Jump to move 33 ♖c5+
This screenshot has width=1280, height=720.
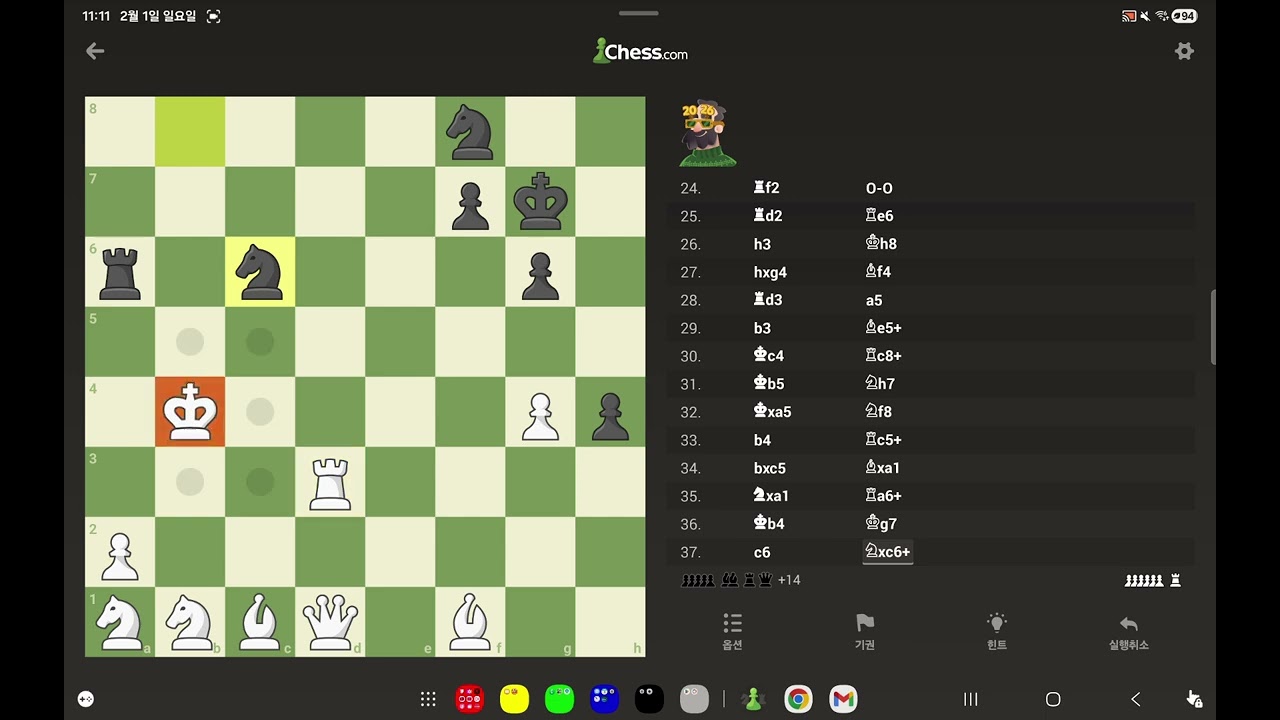884,440
